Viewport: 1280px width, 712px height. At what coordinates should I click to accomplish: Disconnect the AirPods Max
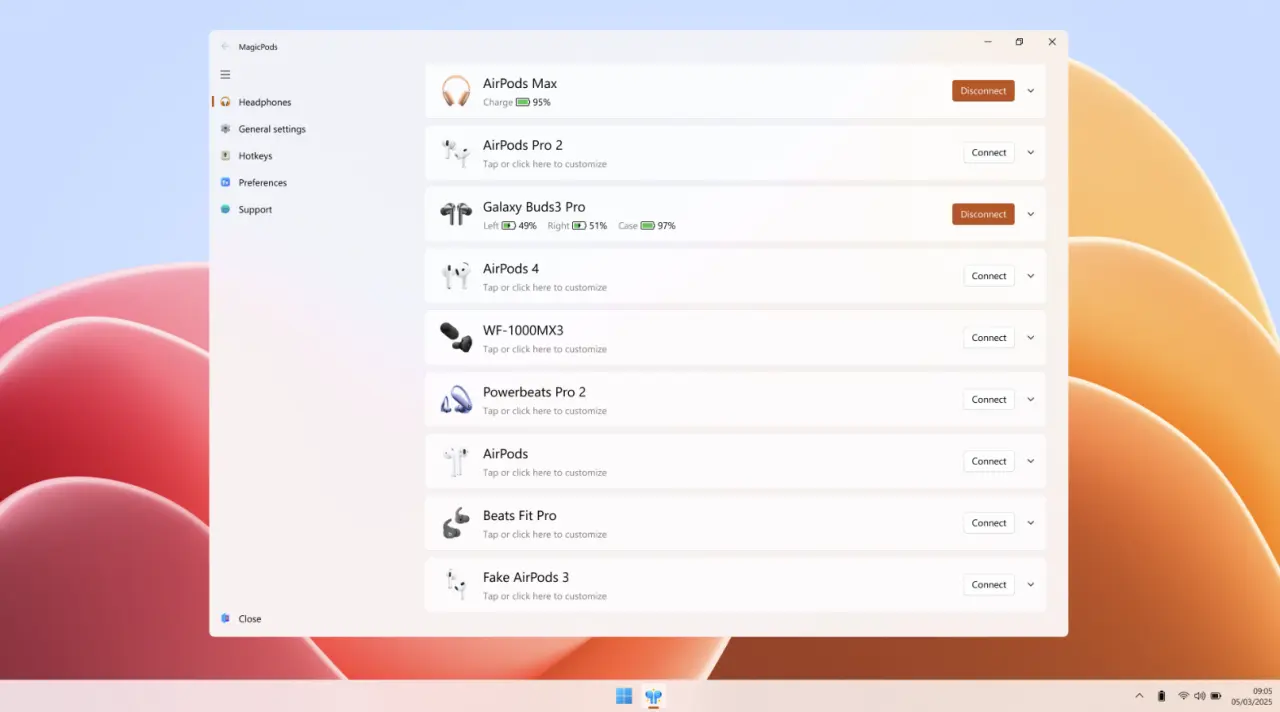(x=983, y=91)
